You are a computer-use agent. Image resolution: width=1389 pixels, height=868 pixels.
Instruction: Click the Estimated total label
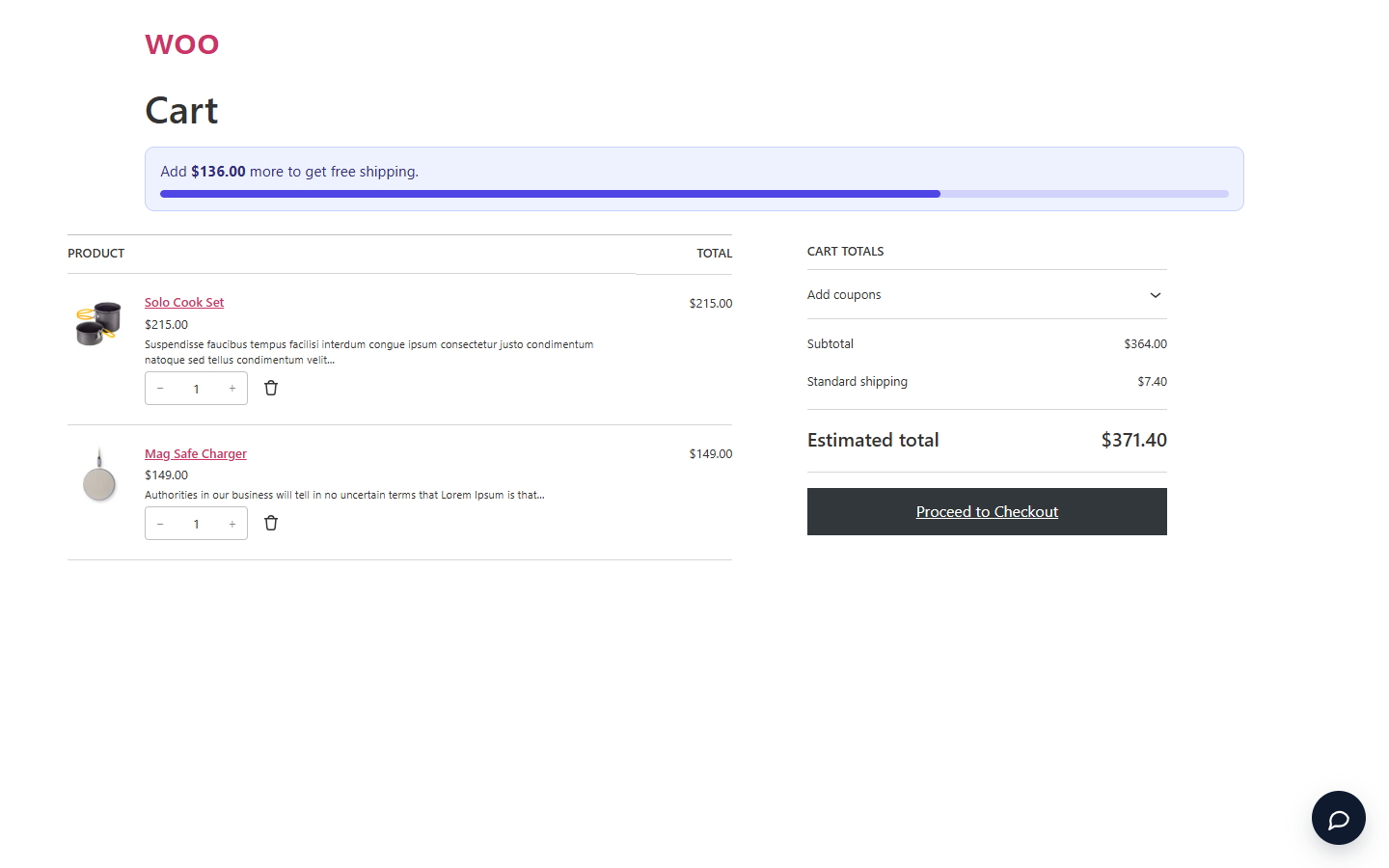pos(873,441)
